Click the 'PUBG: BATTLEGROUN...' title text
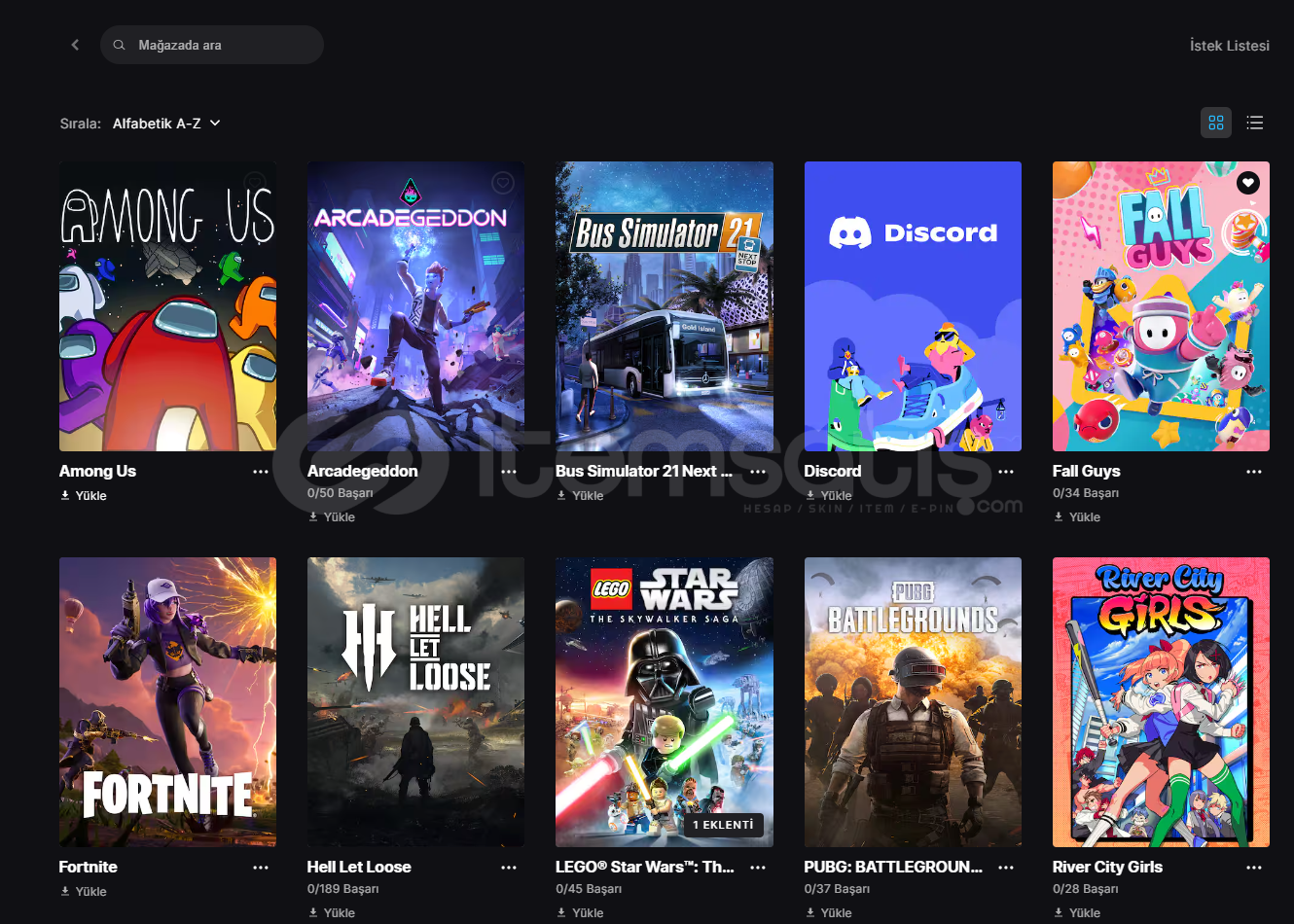This screenshot has height=924, width=1294. (893, 867)
